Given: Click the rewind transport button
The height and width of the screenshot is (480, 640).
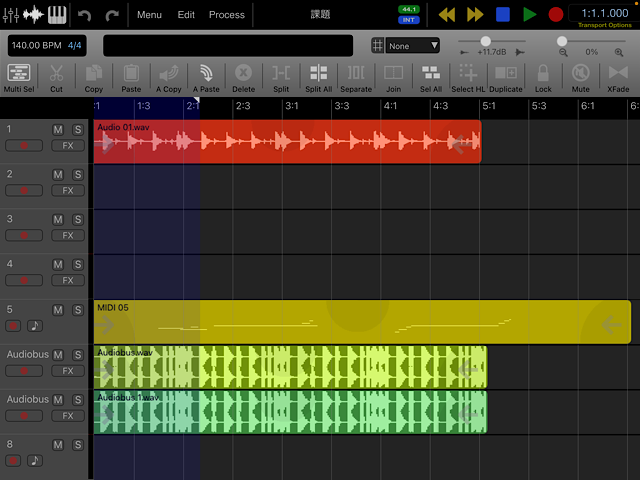Looking at the screenshot, I should pos(447,15).
